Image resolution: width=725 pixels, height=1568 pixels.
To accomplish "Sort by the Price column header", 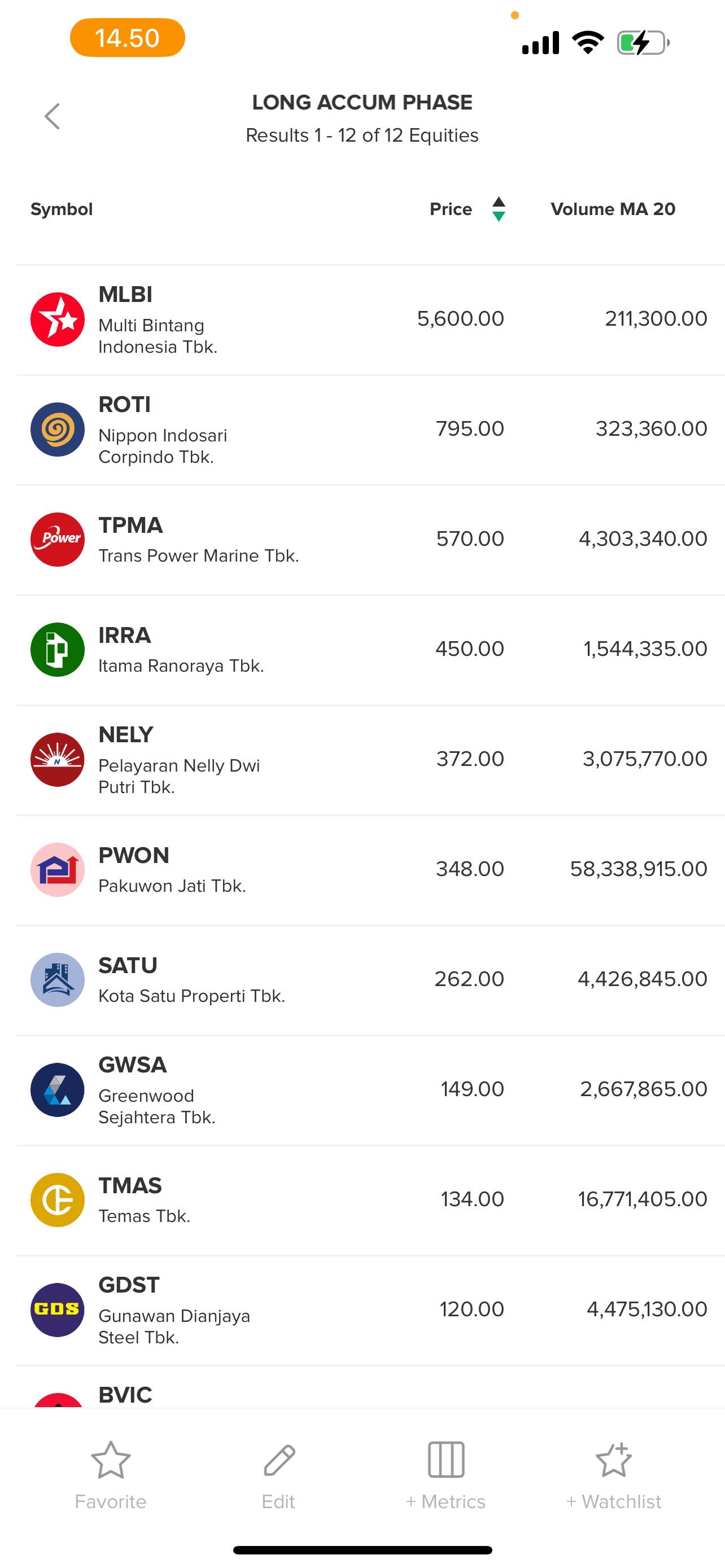I will click(x=451, y=209).
